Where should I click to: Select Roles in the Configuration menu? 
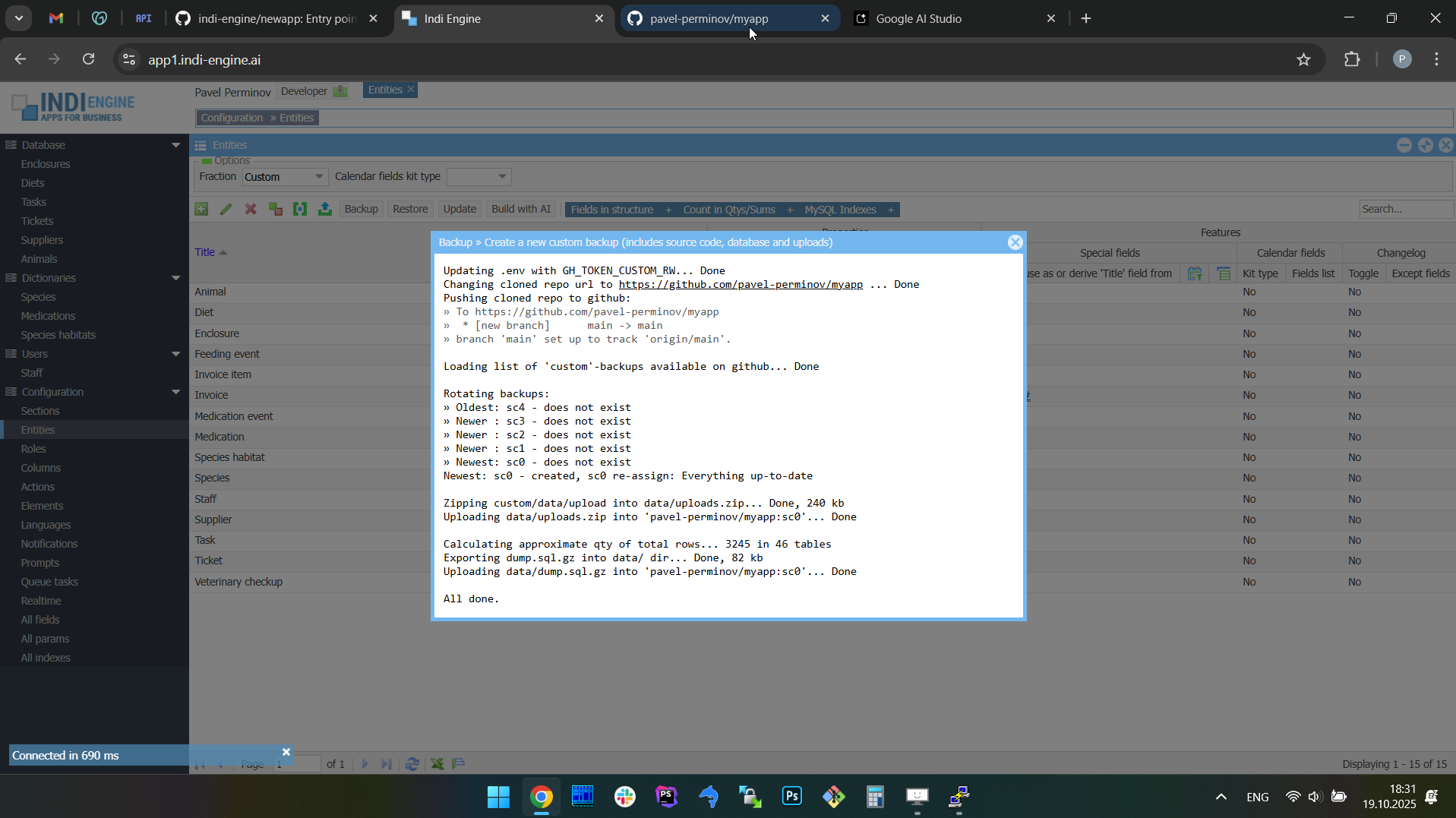click(33, 449)
